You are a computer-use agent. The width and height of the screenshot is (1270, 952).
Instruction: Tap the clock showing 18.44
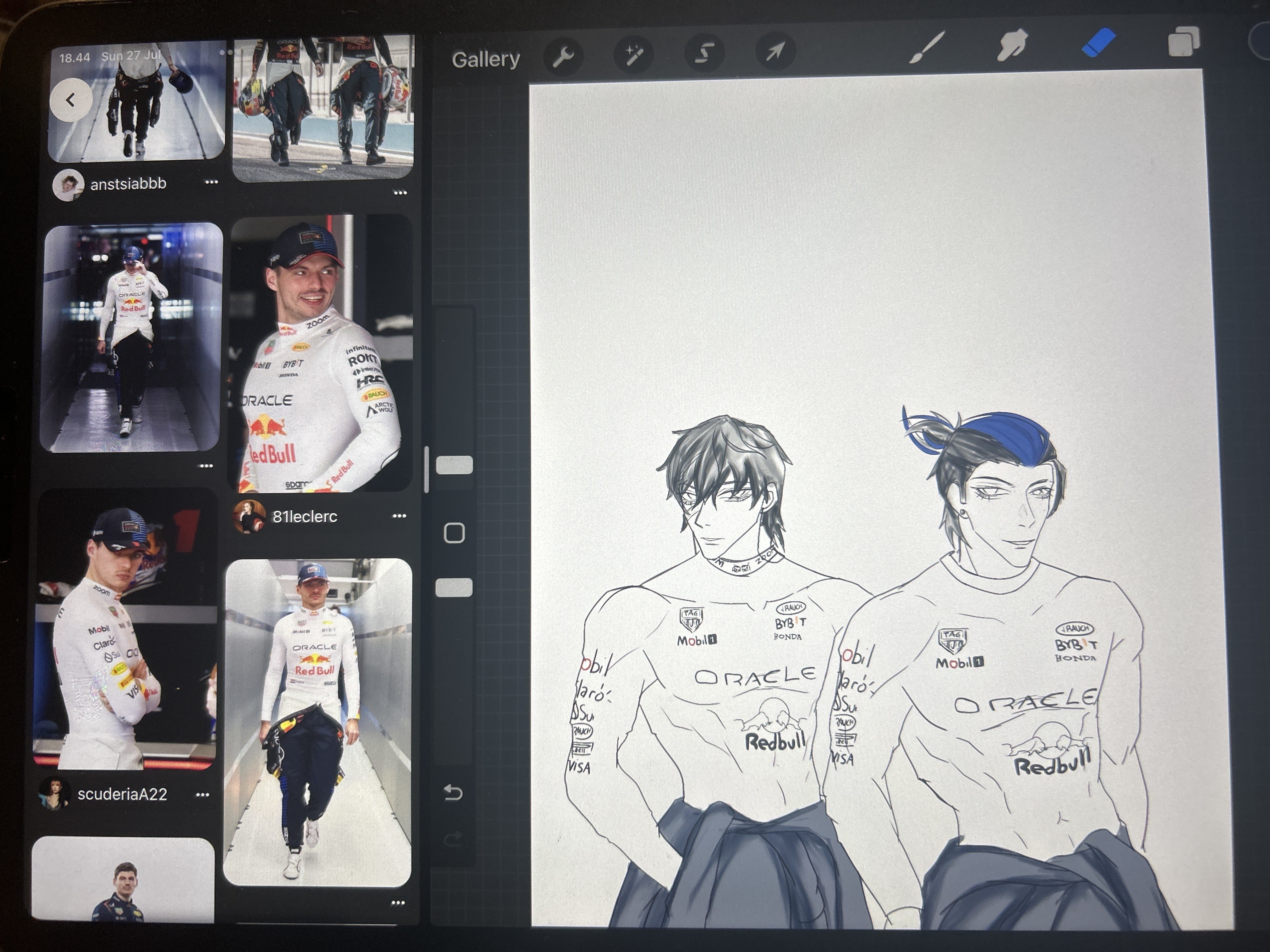[x=75, y=57]
